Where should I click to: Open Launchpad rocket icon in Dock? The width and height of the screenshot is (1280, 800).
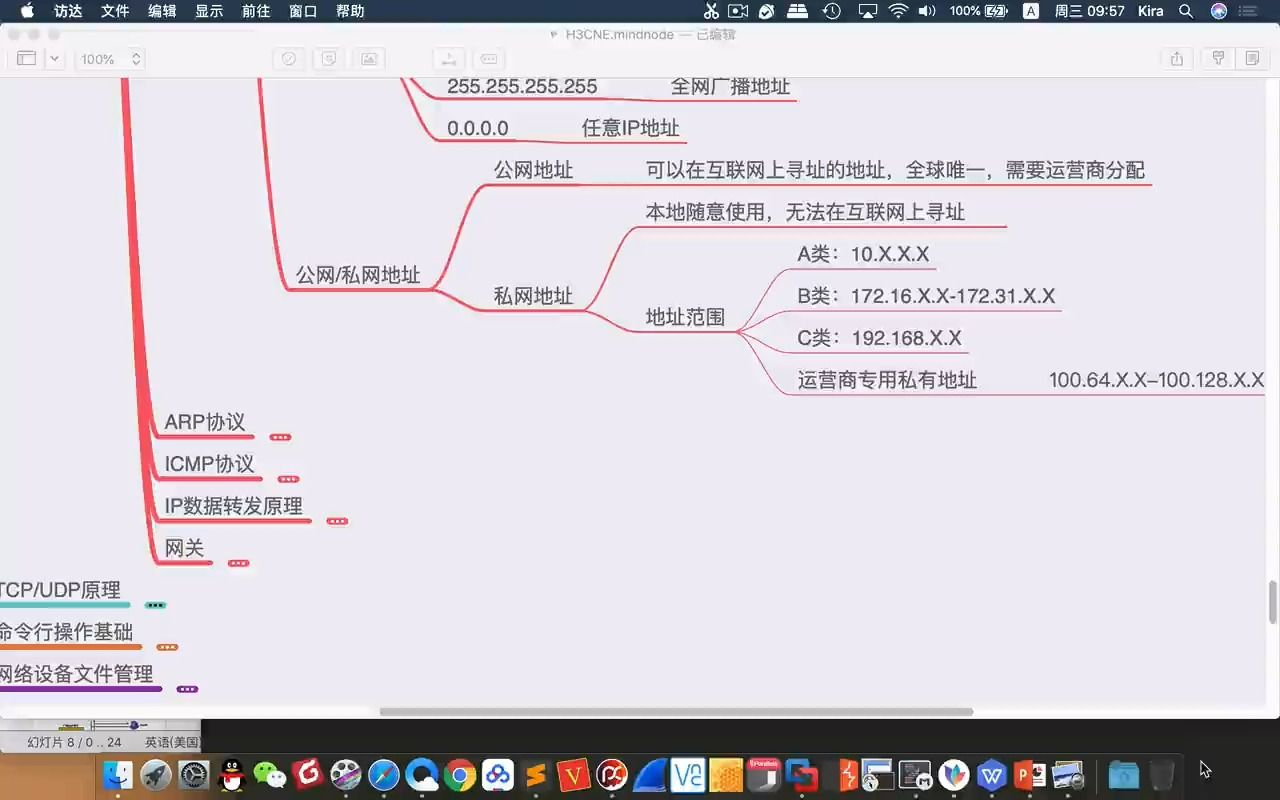pyautogui.click(x=156, y=775)
